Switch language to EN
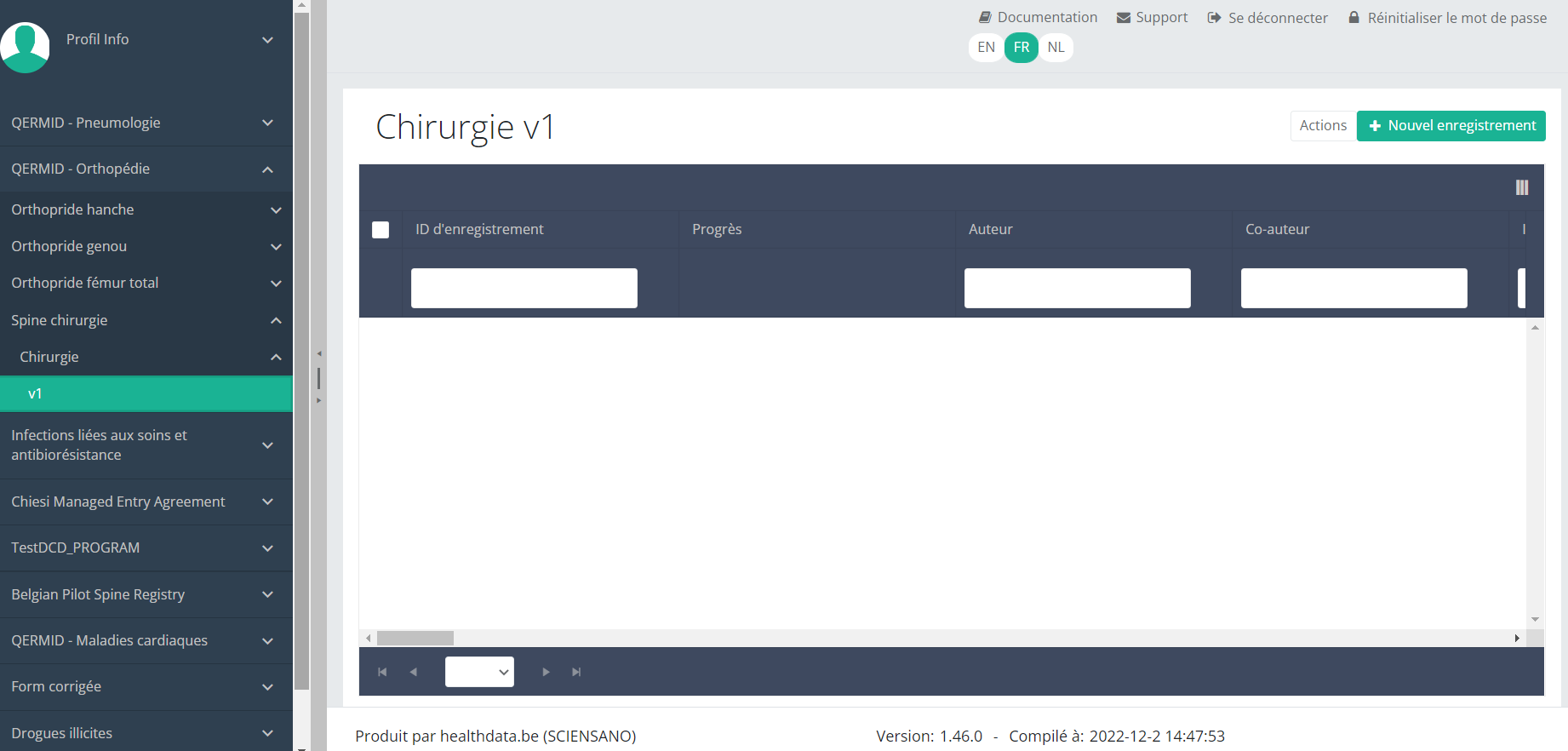Screen dimensions: 1568x751 [986, 48]
